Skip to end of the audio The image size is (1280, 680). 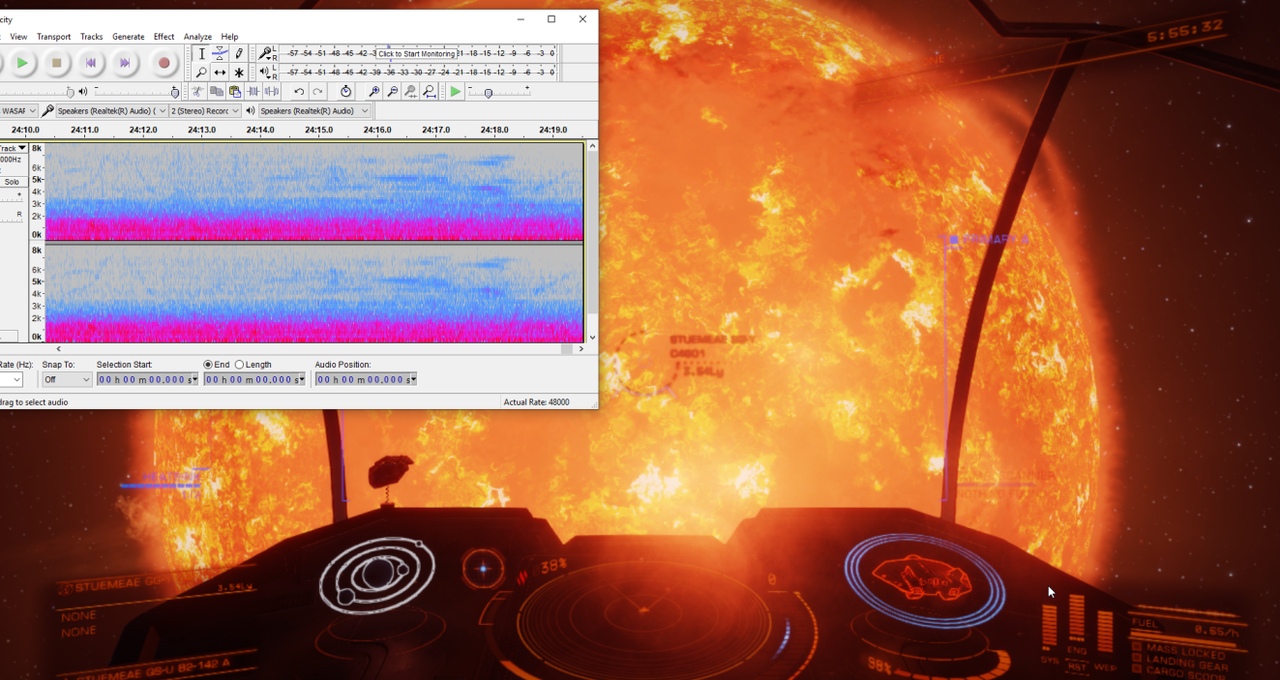point(124,63)
